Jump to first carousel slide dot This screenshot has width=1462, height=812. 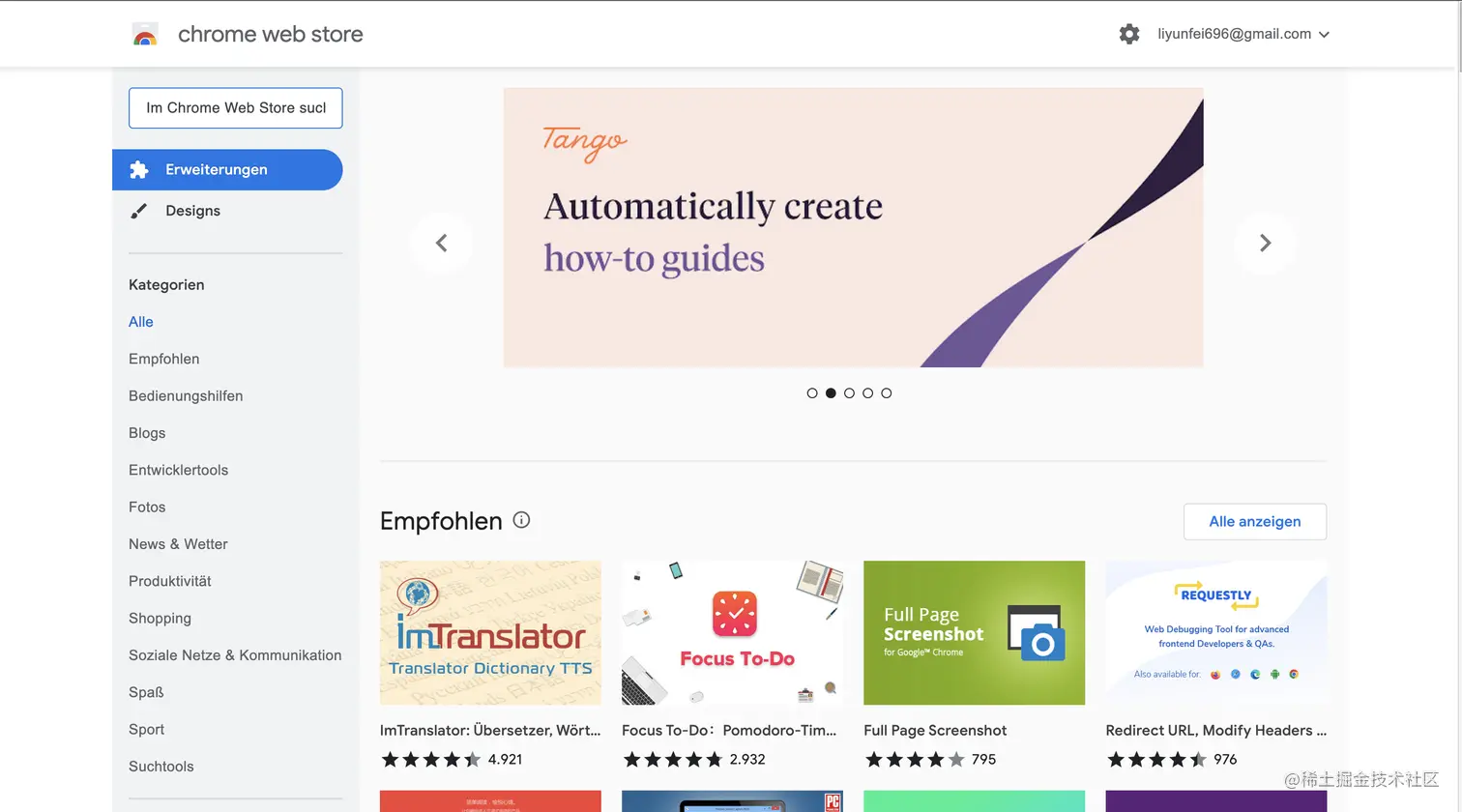click(x=812, y=393)
